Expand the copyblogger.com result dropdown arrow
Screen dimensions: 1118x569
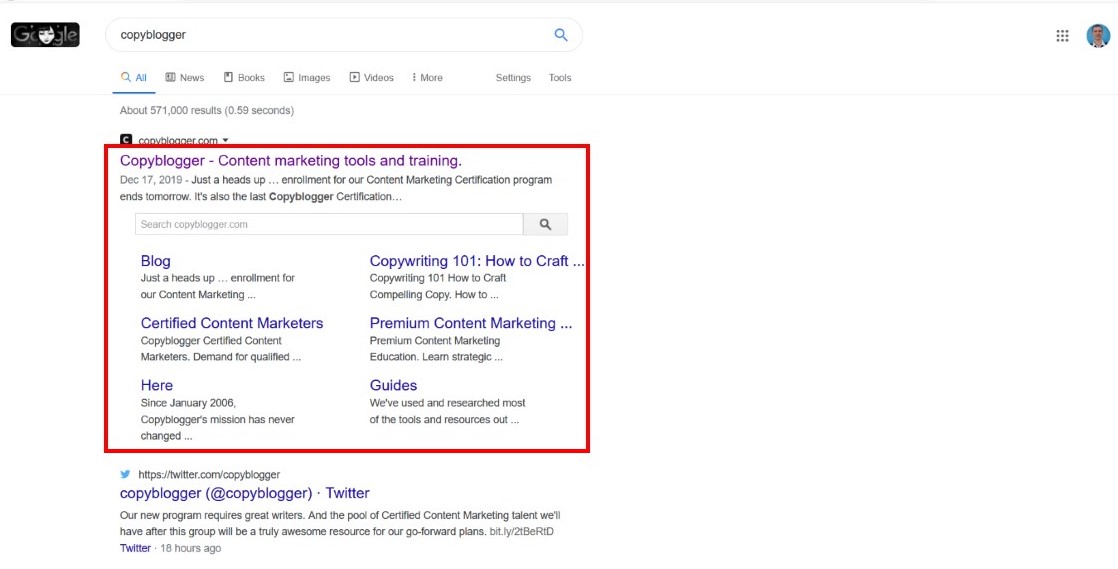coord(226,141)
